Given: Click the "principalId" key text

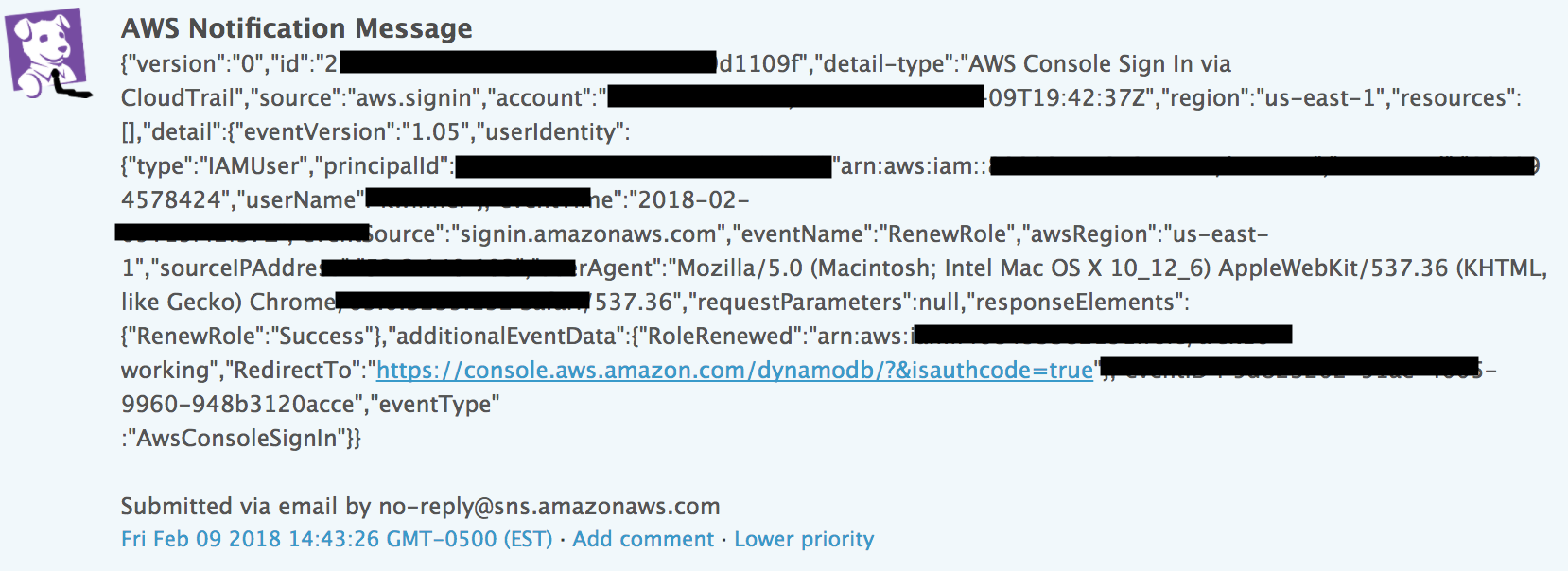Looking at the screenshot, I should (387, 166).
